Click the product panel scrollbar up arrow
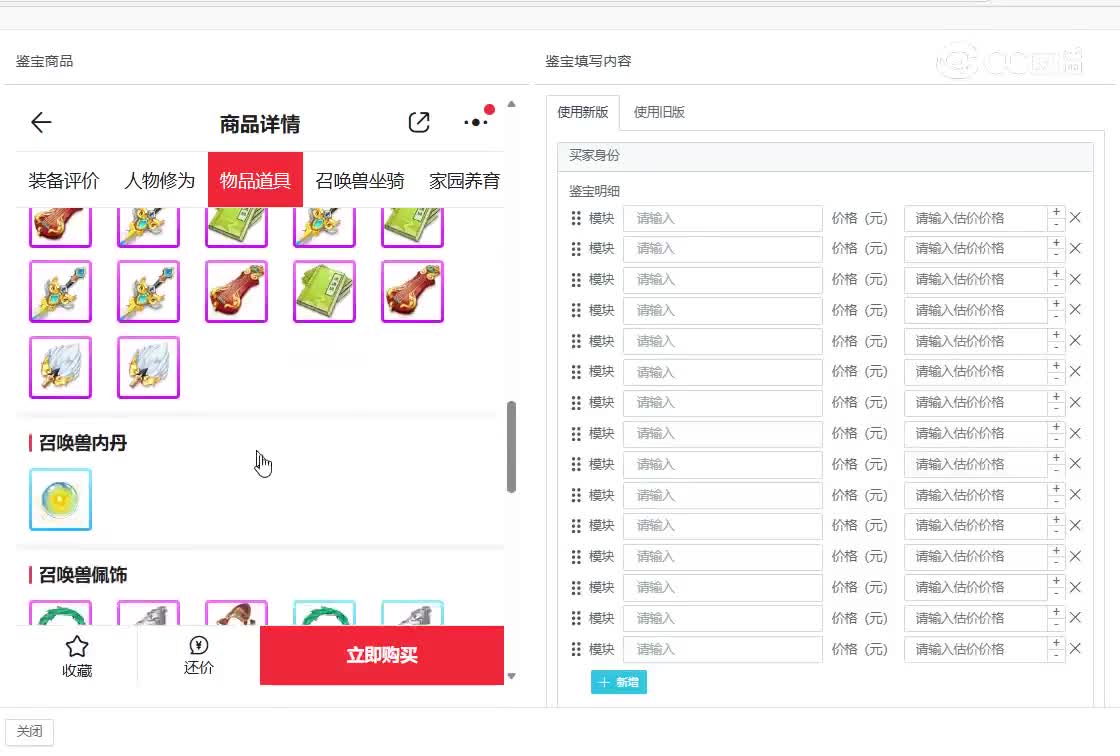This screenshot has width=1120, height=756. [x=511, y=104]
